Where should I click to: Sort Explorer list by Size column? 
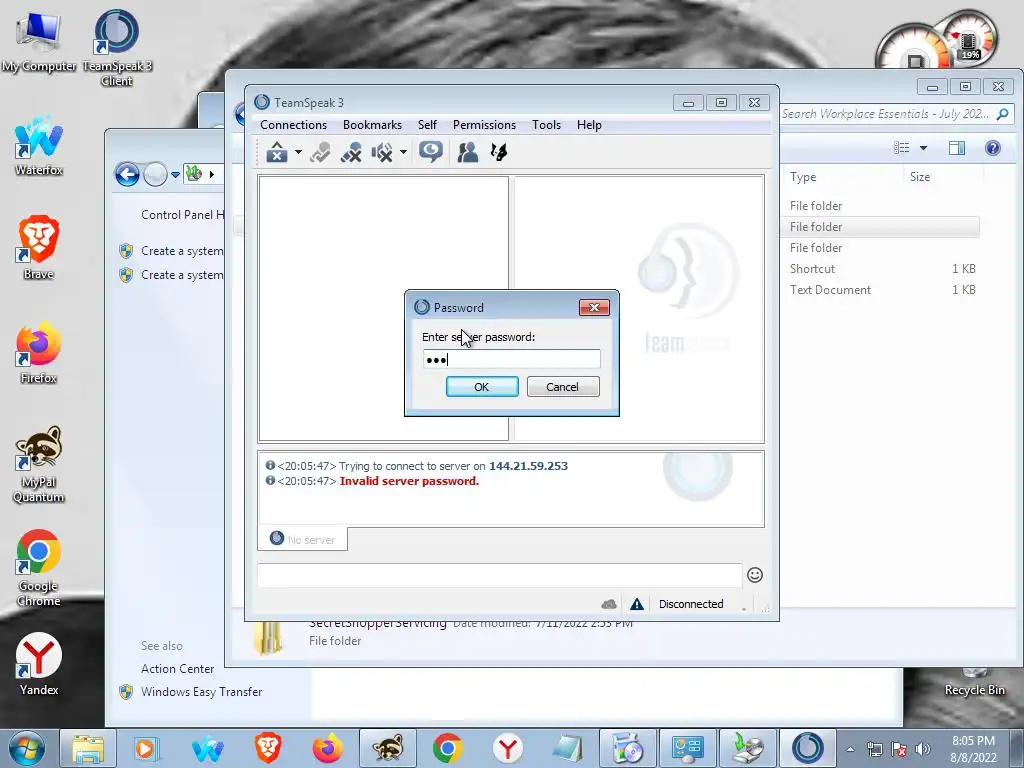(920, 177)
